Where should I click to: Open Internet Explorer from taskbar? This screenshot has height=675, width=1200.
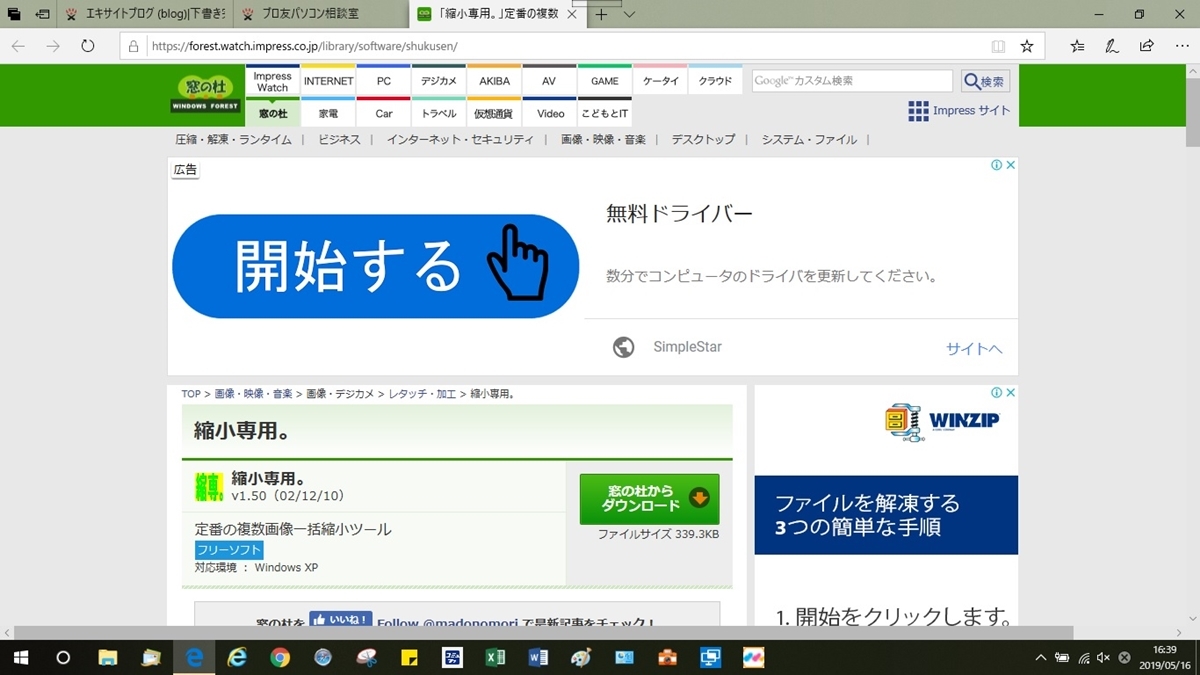coord(237,657)
